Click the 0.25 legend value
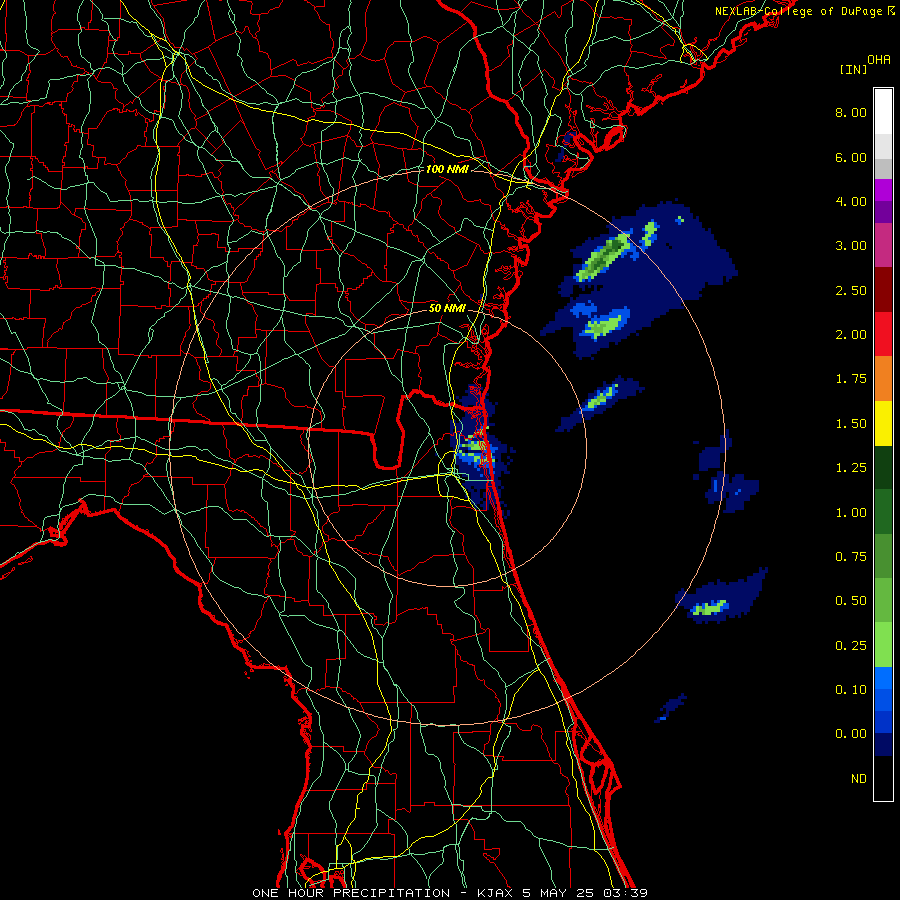Screen dimensions: 900x900 coord(851,646)
